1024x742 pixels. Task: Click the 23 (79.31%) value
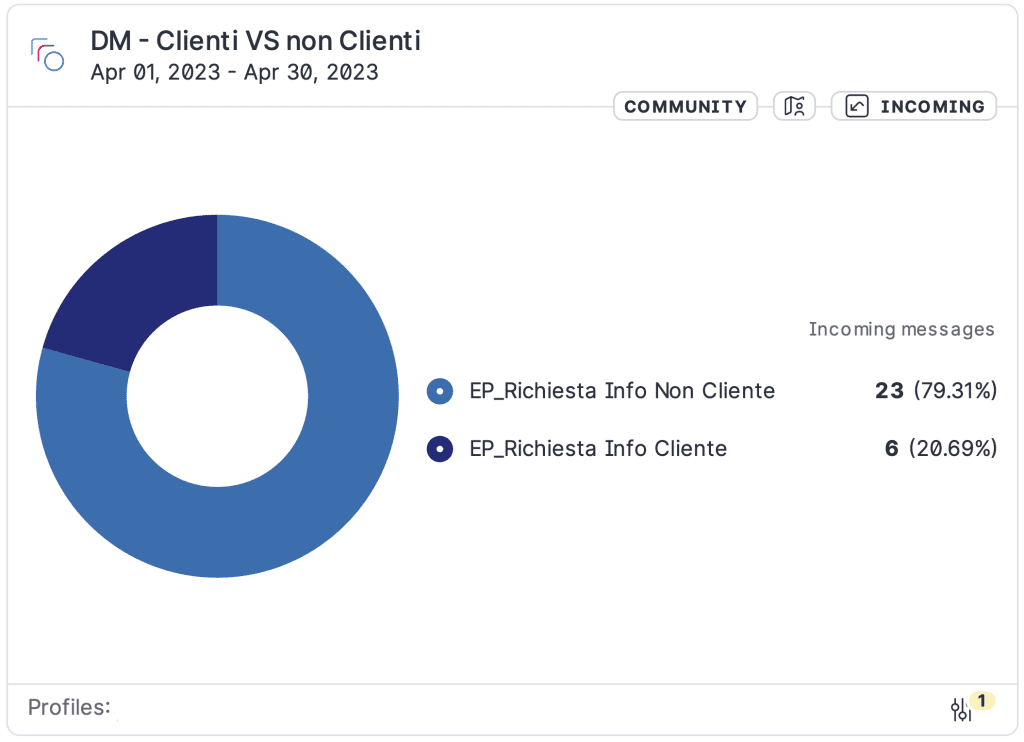pyautogui.click(x=936, y=391)
